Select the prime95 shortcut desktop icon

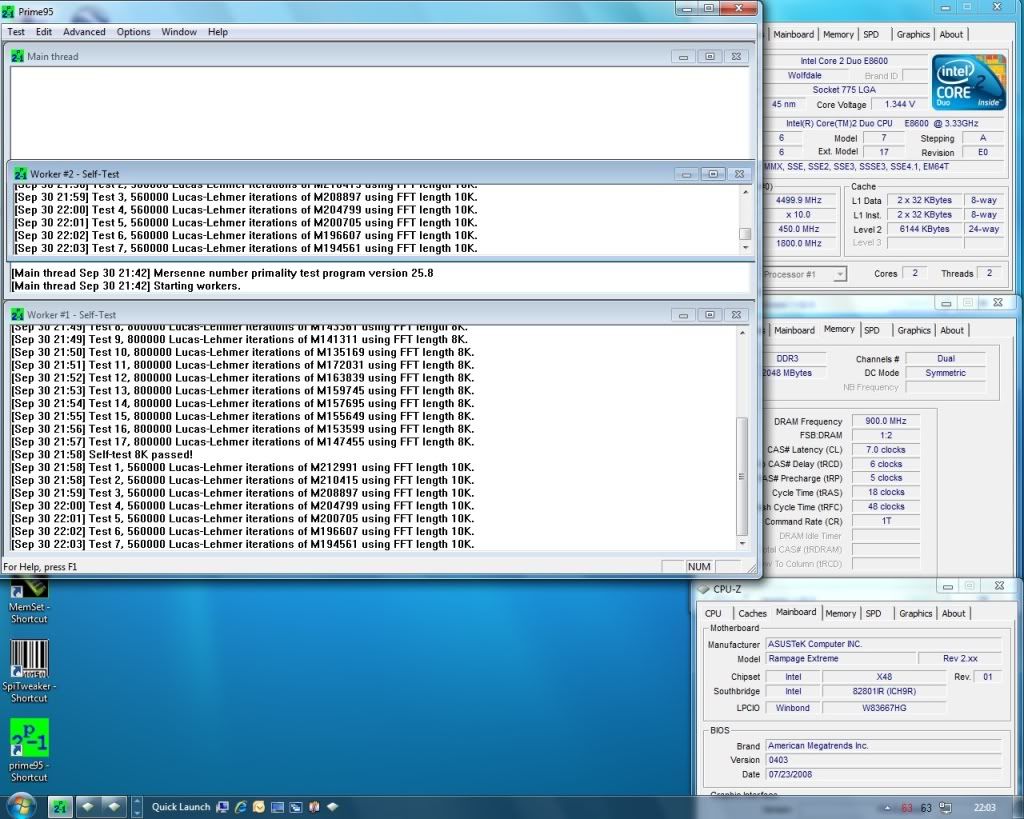(x=29, y=750)
